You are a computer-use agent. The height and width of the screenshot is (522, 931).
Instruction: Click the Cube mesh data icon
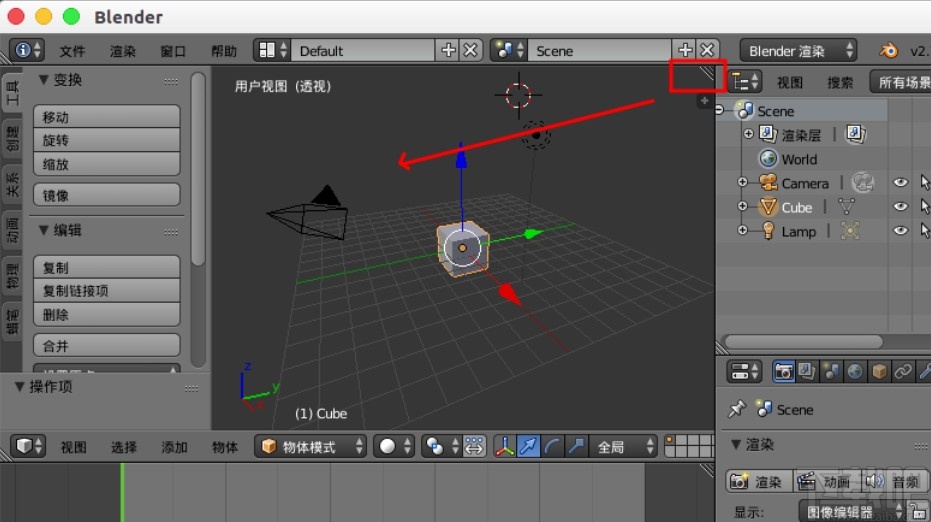coord(846,207)
